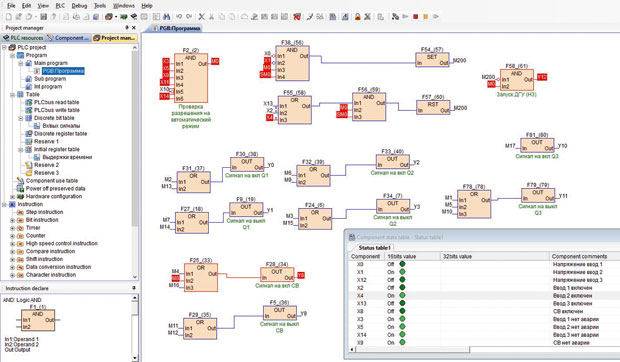620x362 pixels.
Task: Pin the Instruction declare panel
Action: [x=134, y=288]
